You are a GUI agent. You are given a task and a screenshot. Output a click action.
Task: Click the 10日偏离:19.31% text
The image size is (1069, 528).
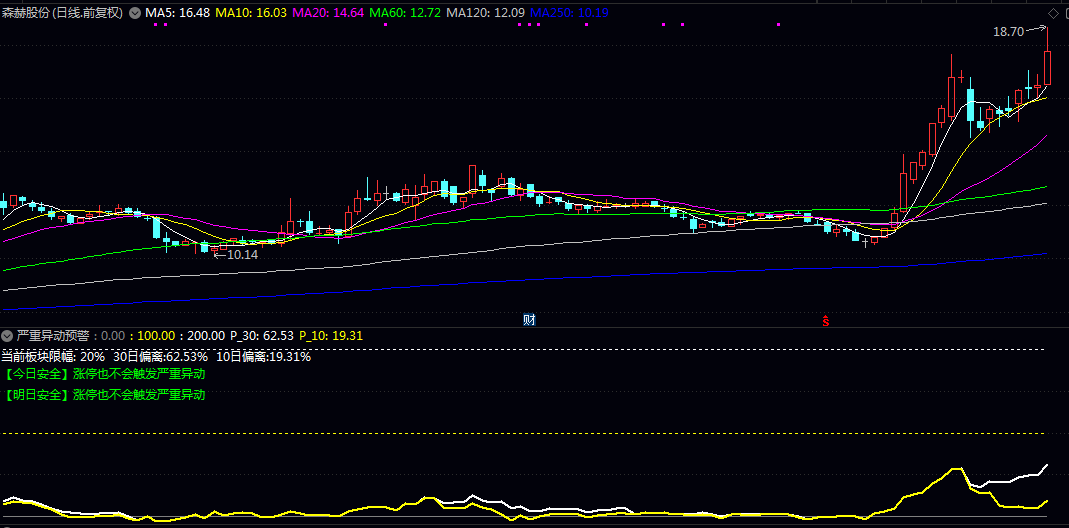[263, 357]
